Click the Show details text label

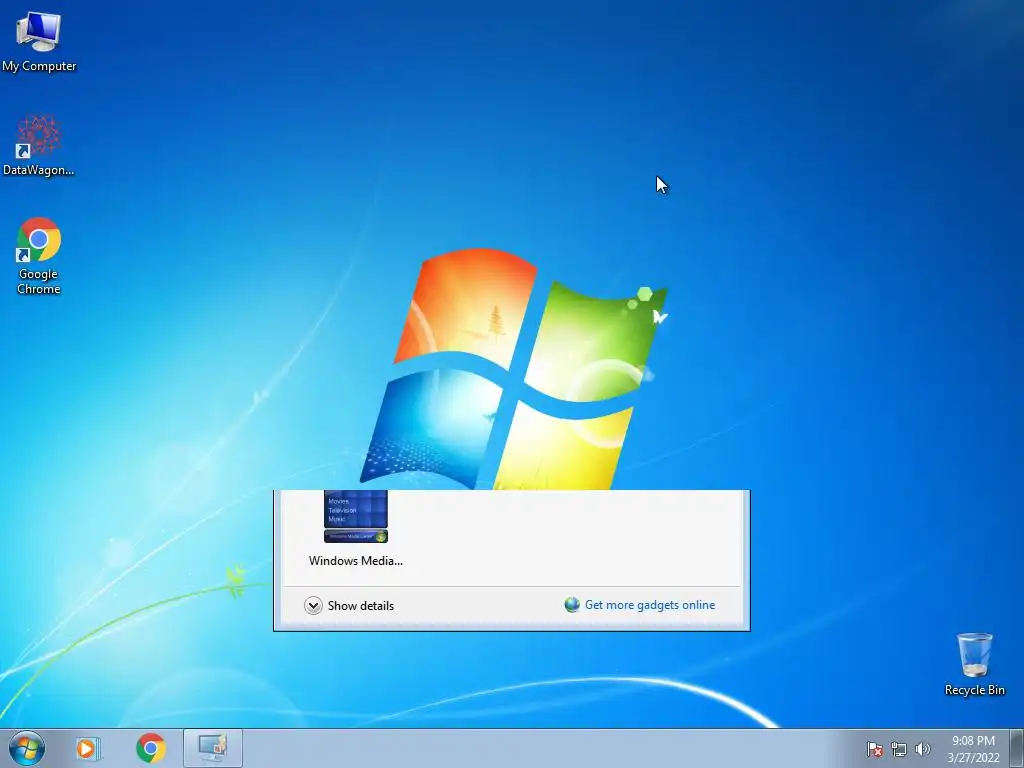360,605
